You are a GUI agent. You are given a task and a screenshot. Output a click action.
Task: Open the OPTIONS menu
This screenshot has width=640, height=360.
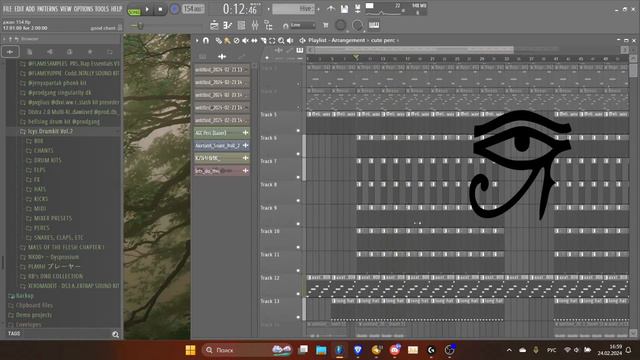point(83,9)
